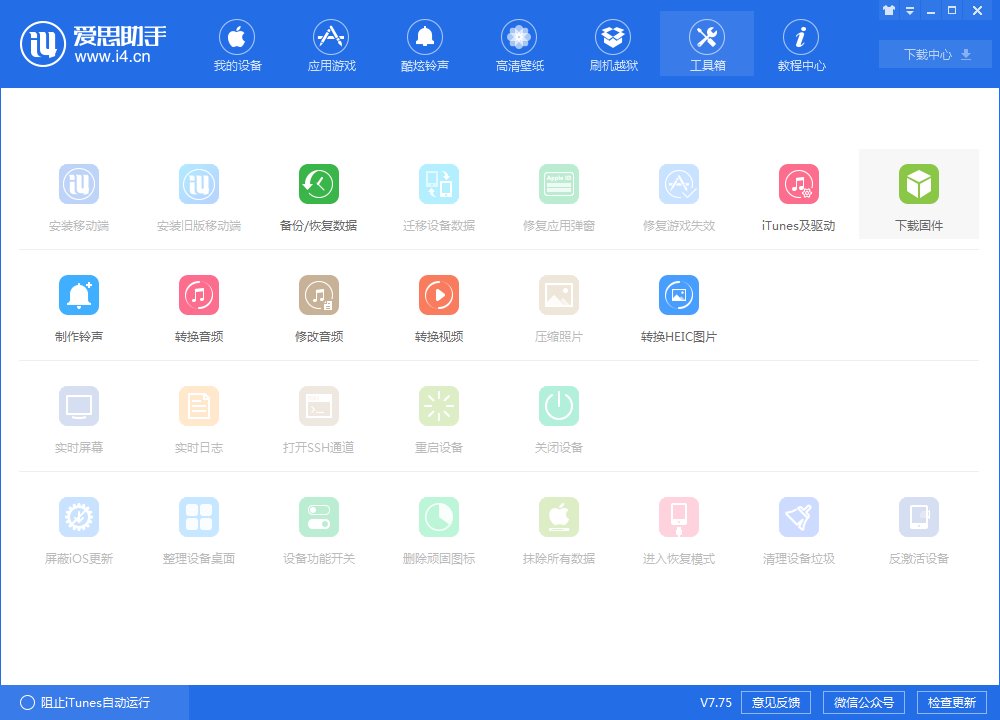Launch the 转换视频 video converter
1000x720 pixels.
[438, 305]
